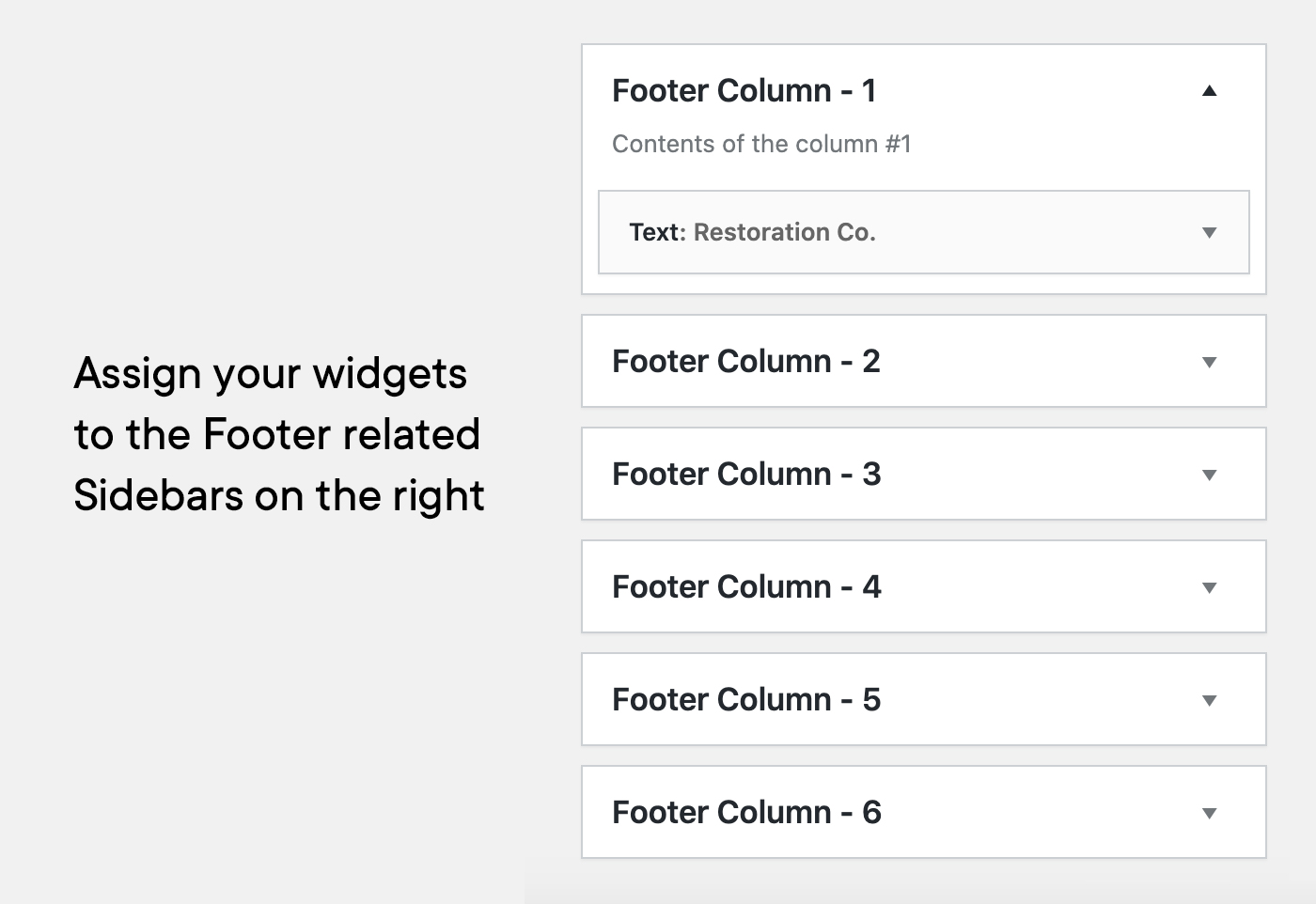Select the Footer Column - 6 header
The height and width of the screenshot is (904, 1316).
pos(746,812)
